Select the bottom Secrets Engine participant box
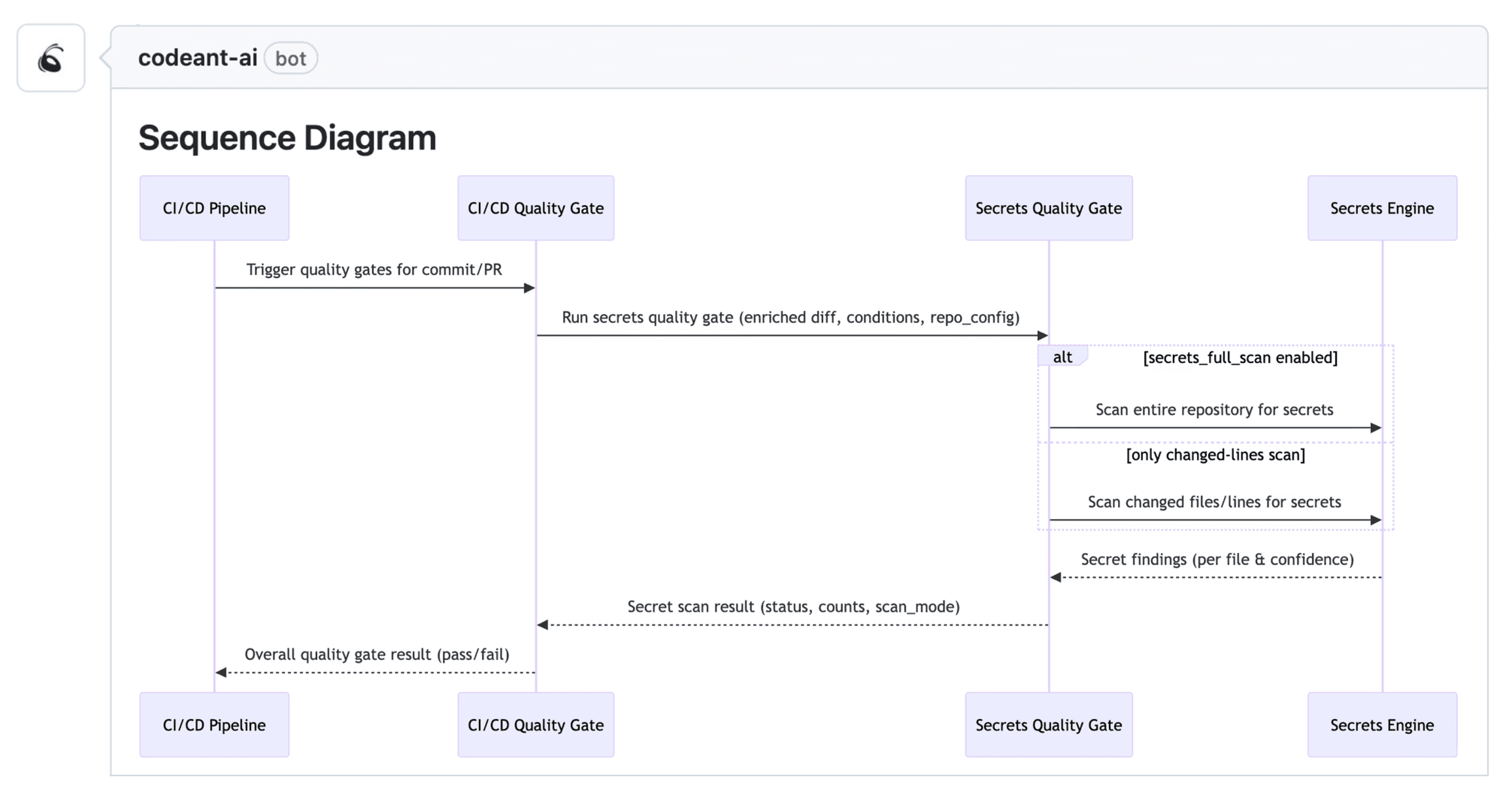This screenshot has width=1512, height=786. [1382, 725]
